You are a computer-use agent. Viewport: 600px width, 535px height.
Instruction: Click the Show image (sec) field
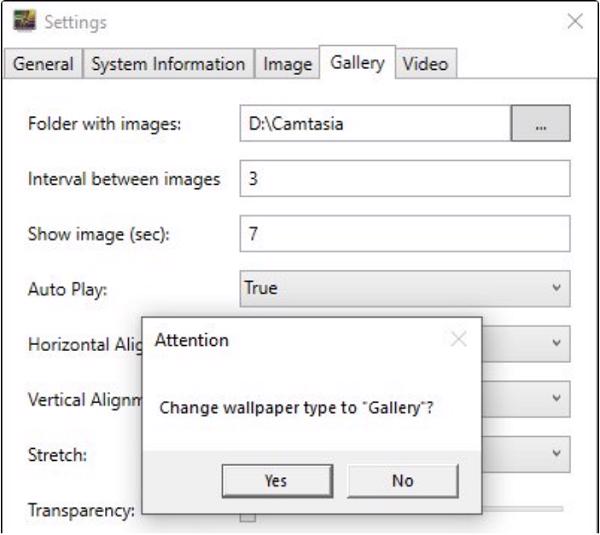[x=405, y=234]
